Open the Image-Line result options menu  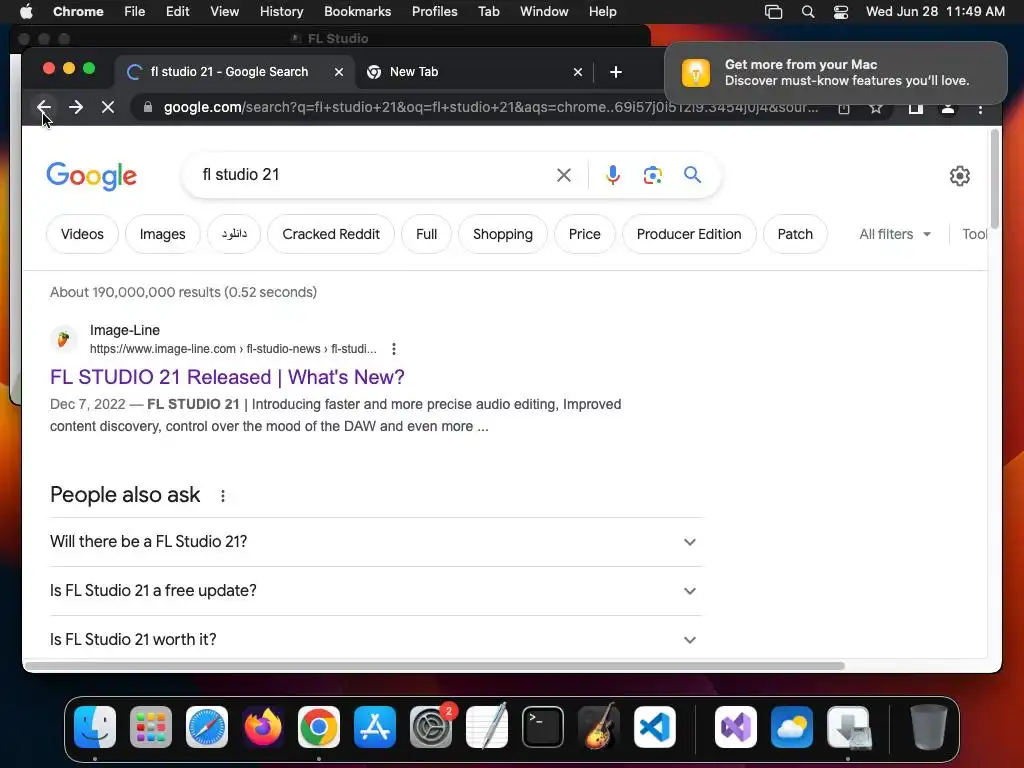(x=394, y=349)
